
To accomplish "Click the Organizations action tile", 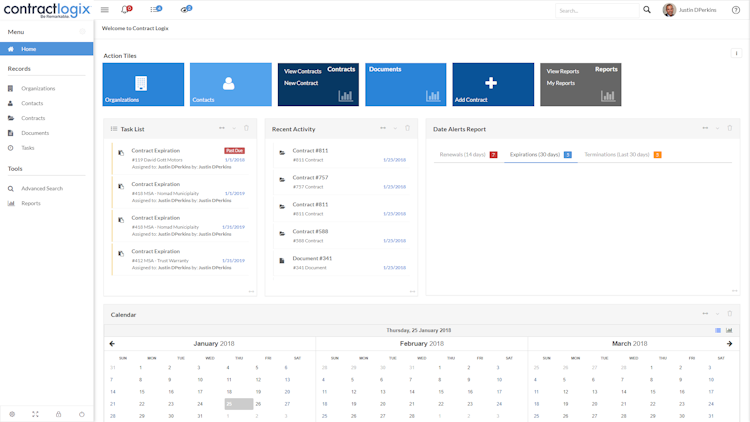I will [143, 84].
